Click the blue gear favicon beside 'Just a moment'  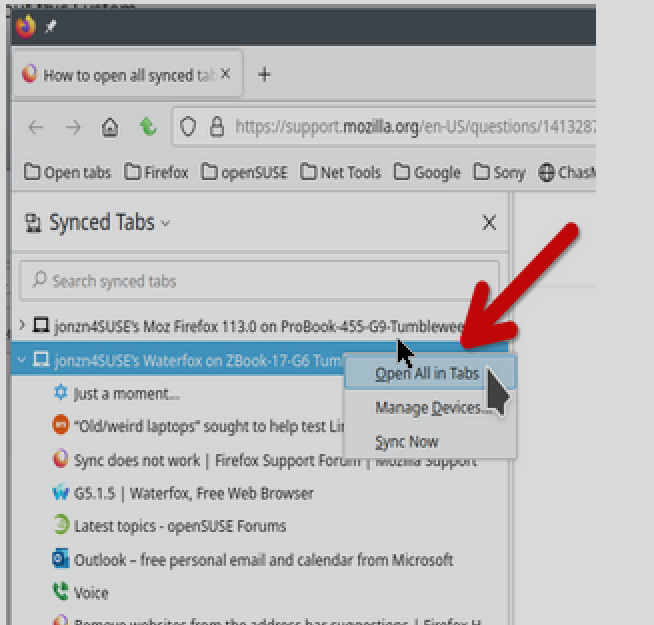tap(61, 392)
